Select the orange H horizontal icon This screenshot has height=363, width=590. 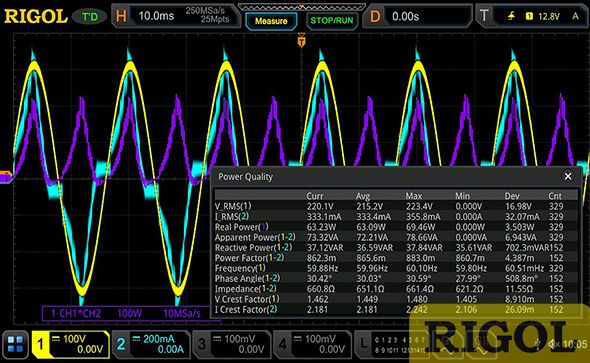(121, 16)
